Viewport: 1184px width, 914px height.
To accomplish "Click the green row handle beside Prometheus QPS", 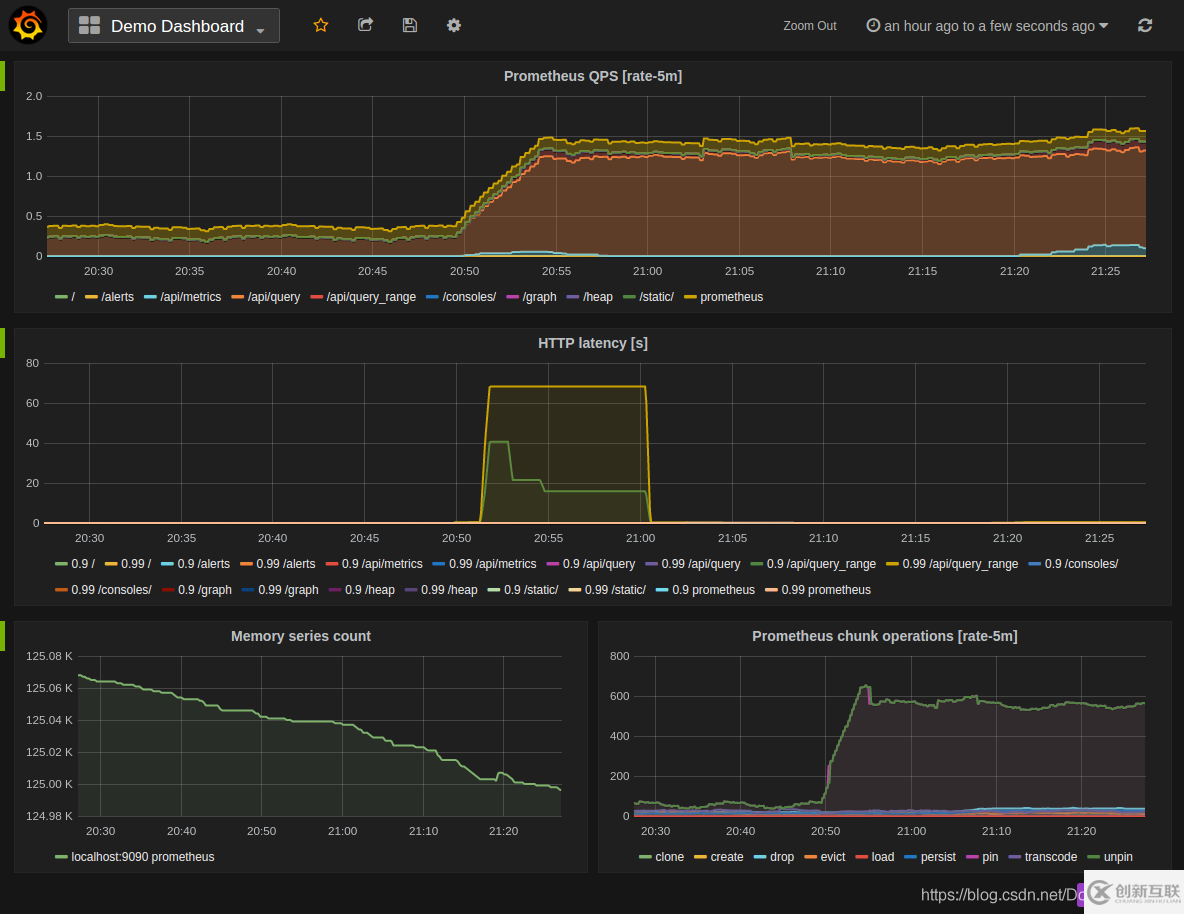I will click(3, 76).
